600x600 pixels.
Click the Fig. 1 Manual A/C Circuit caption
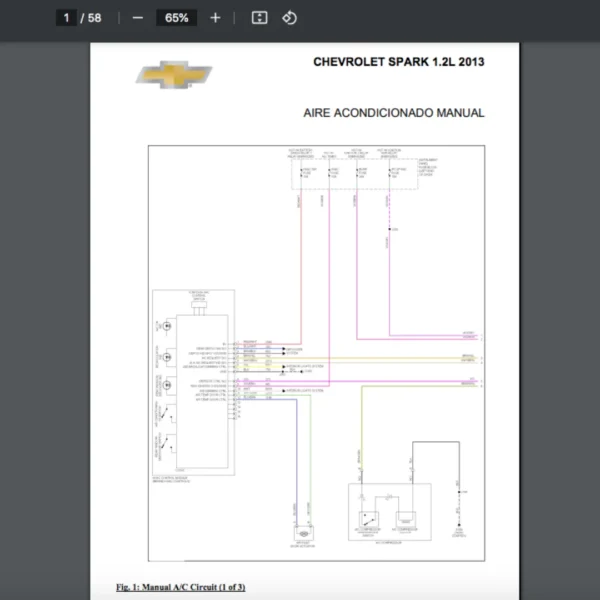coord(181,586)
